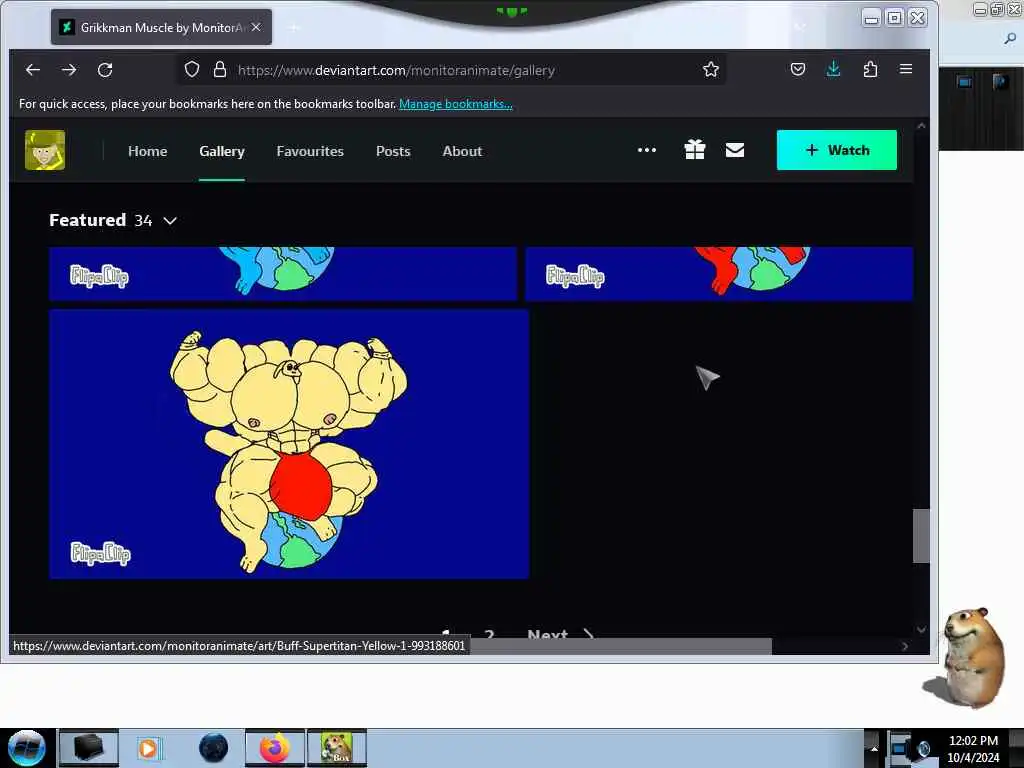Click the scroll up arrow of the page
Image resolution: width=1024 pixels, height=768 pixels.
[x=921, y=125]
